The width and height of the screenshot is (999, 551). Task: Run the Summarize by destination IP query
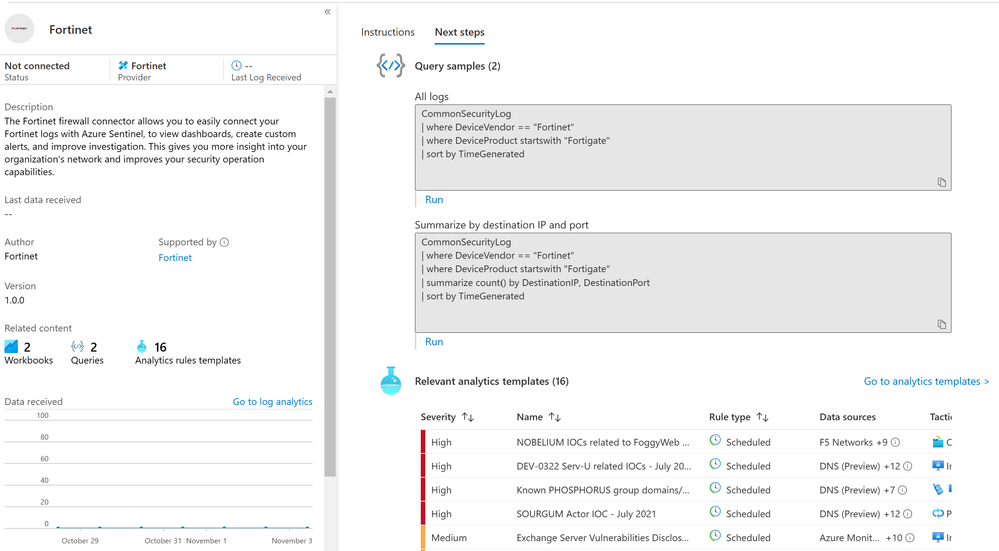click(x=434, y=341)
